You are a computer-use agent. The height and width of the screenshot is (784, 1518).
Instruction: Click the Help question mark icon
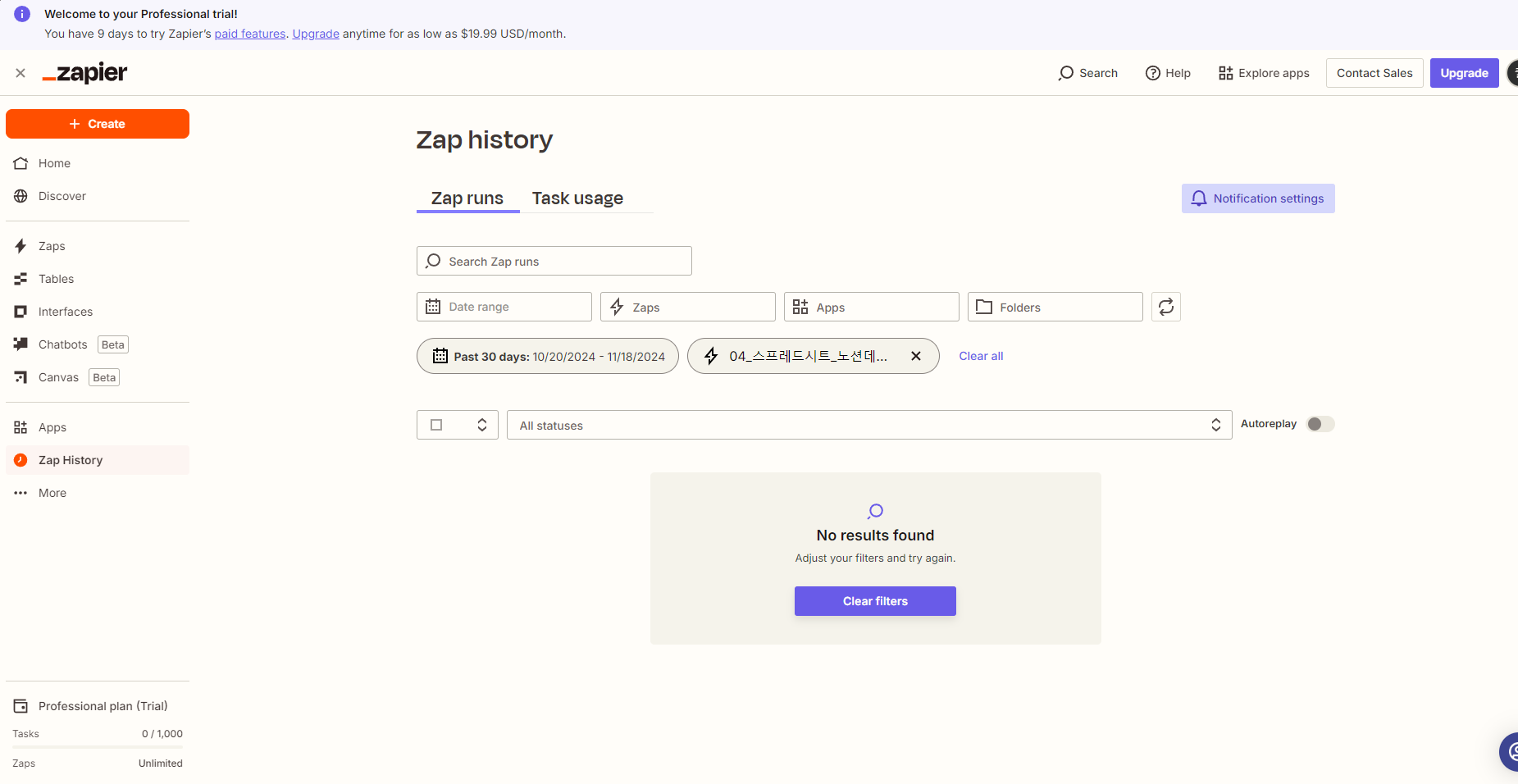[1153, 73]
